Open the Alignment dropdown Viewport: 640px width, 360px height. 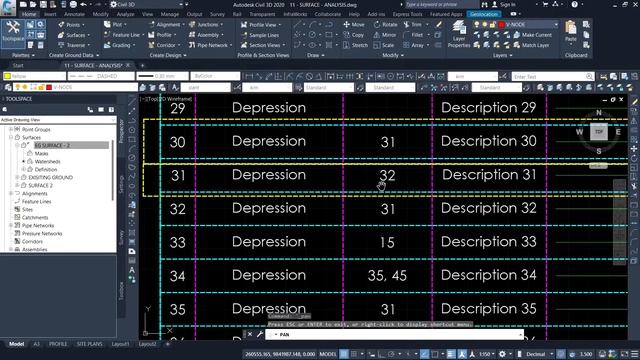(166, 25)
